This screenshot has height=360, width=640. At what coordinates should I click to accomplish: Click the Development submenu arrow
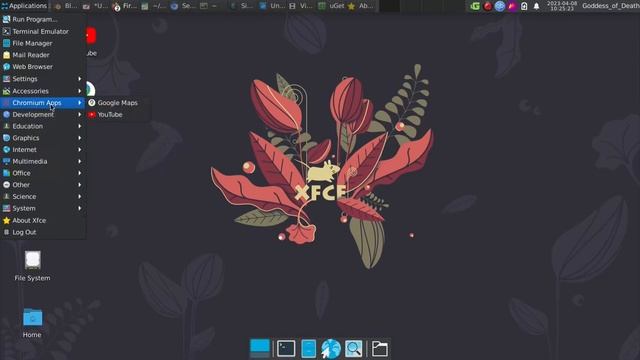80,115
